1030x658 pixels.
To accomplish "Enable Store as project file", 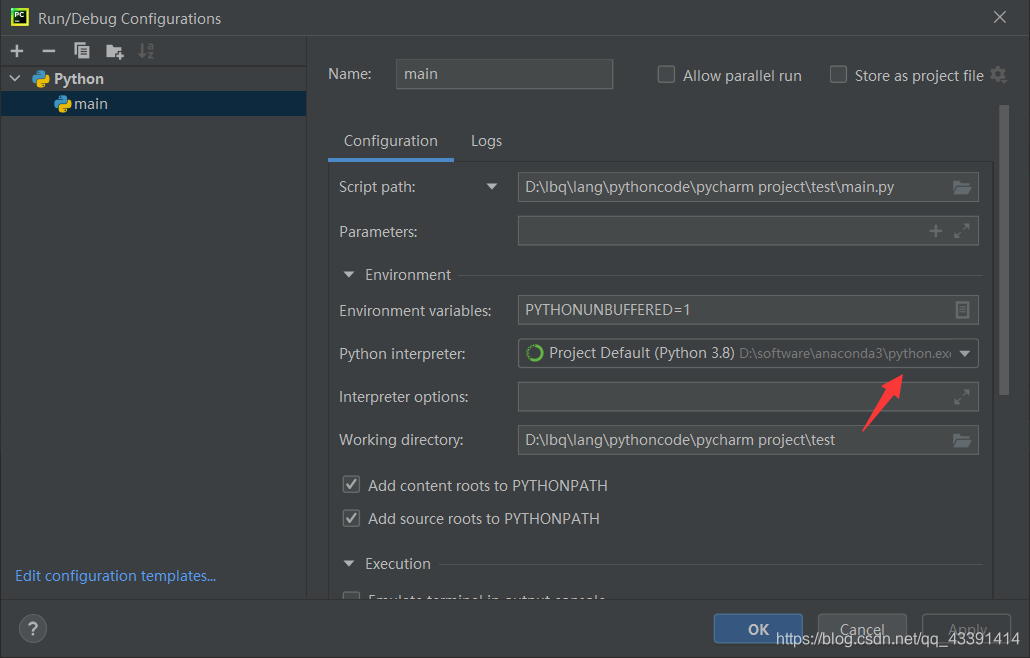I will coord(838,74).
